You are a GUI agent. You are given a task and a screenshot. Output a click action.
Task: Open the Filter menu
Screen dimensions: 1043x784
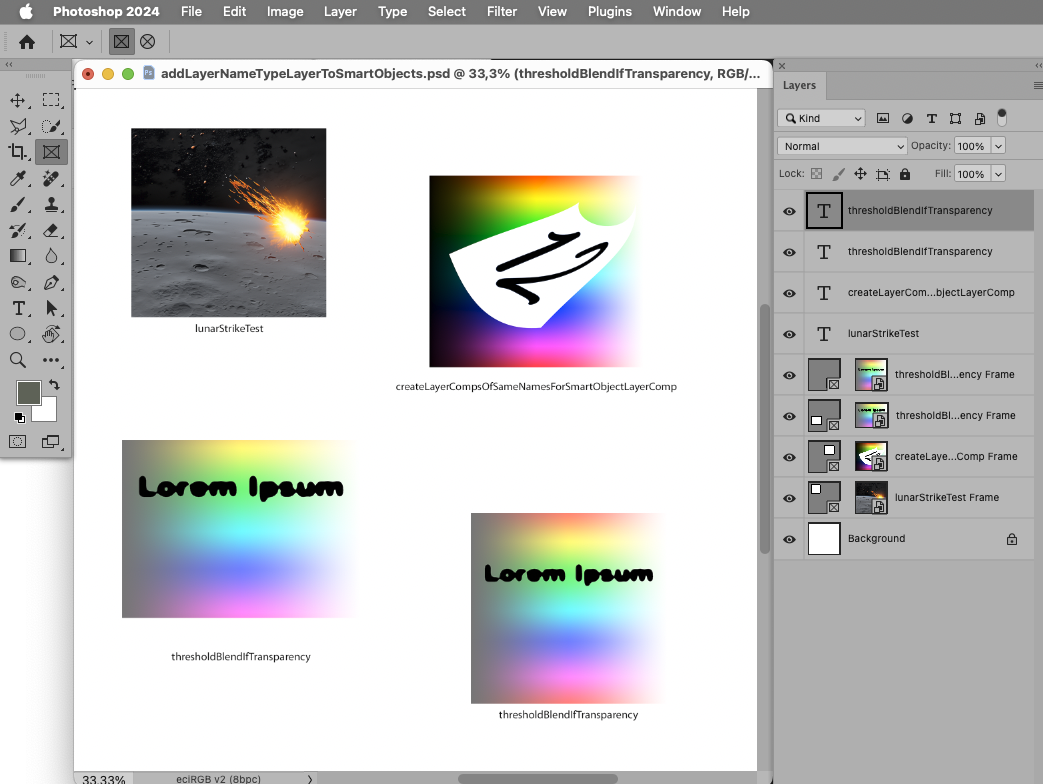pos(501,11)
